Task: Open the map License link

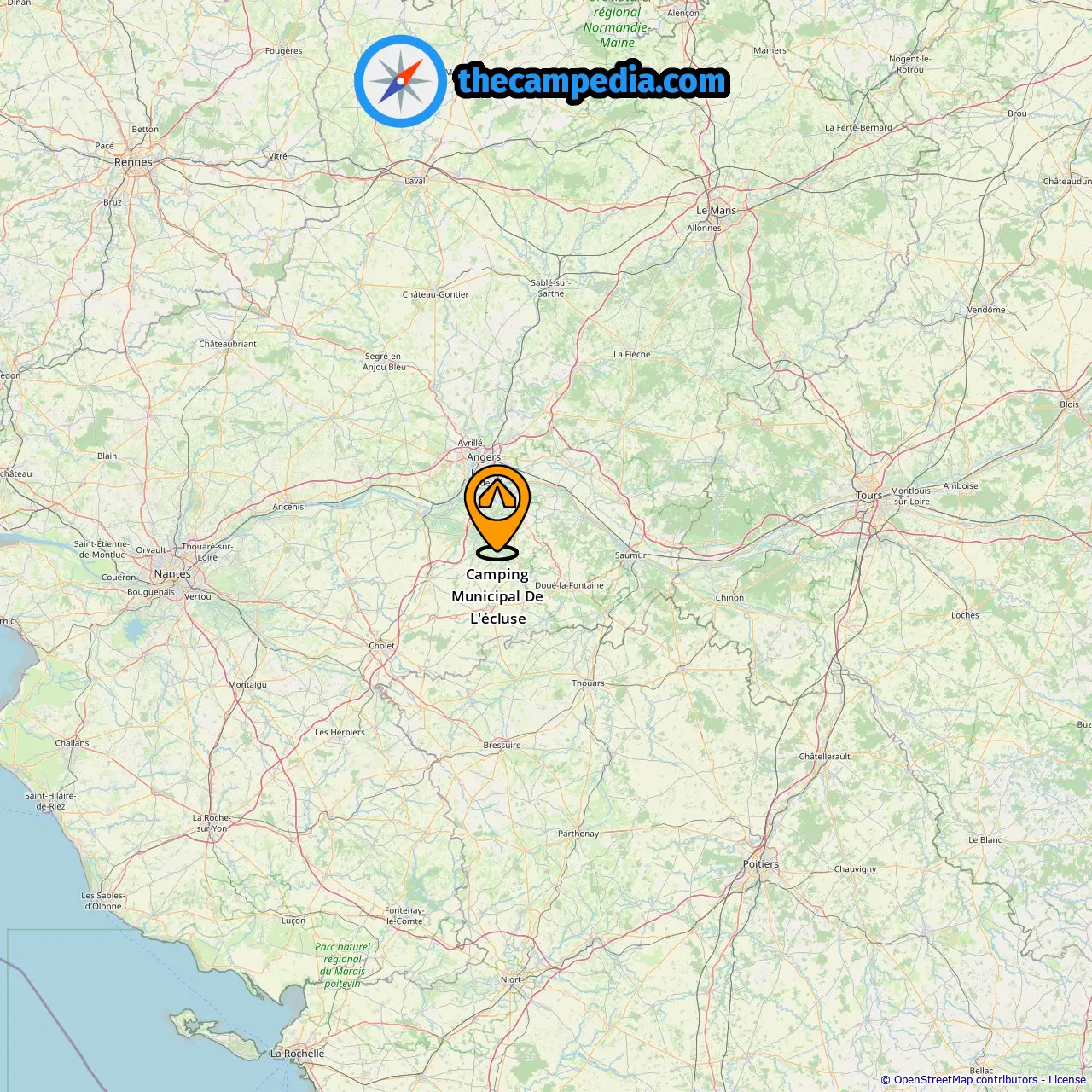Action: click(x=1067, y=1080)
